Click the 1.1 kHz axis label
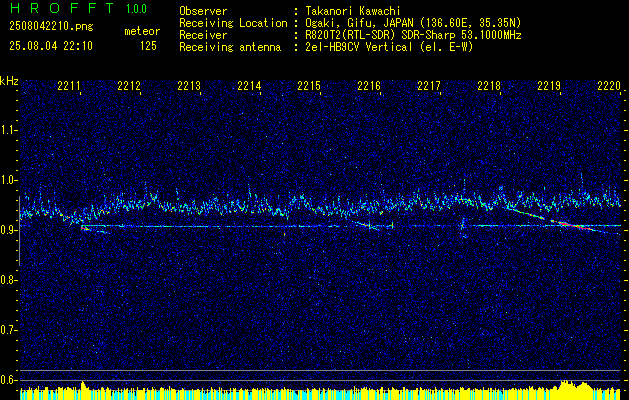 [x=8, y=130]
